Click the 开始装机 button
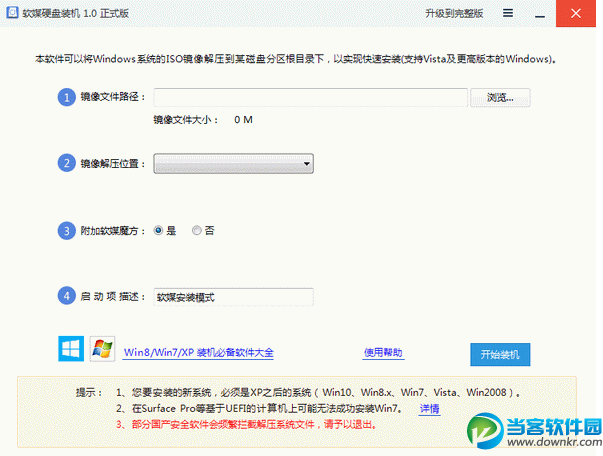 pyautogui.click(x=500, y=354)
